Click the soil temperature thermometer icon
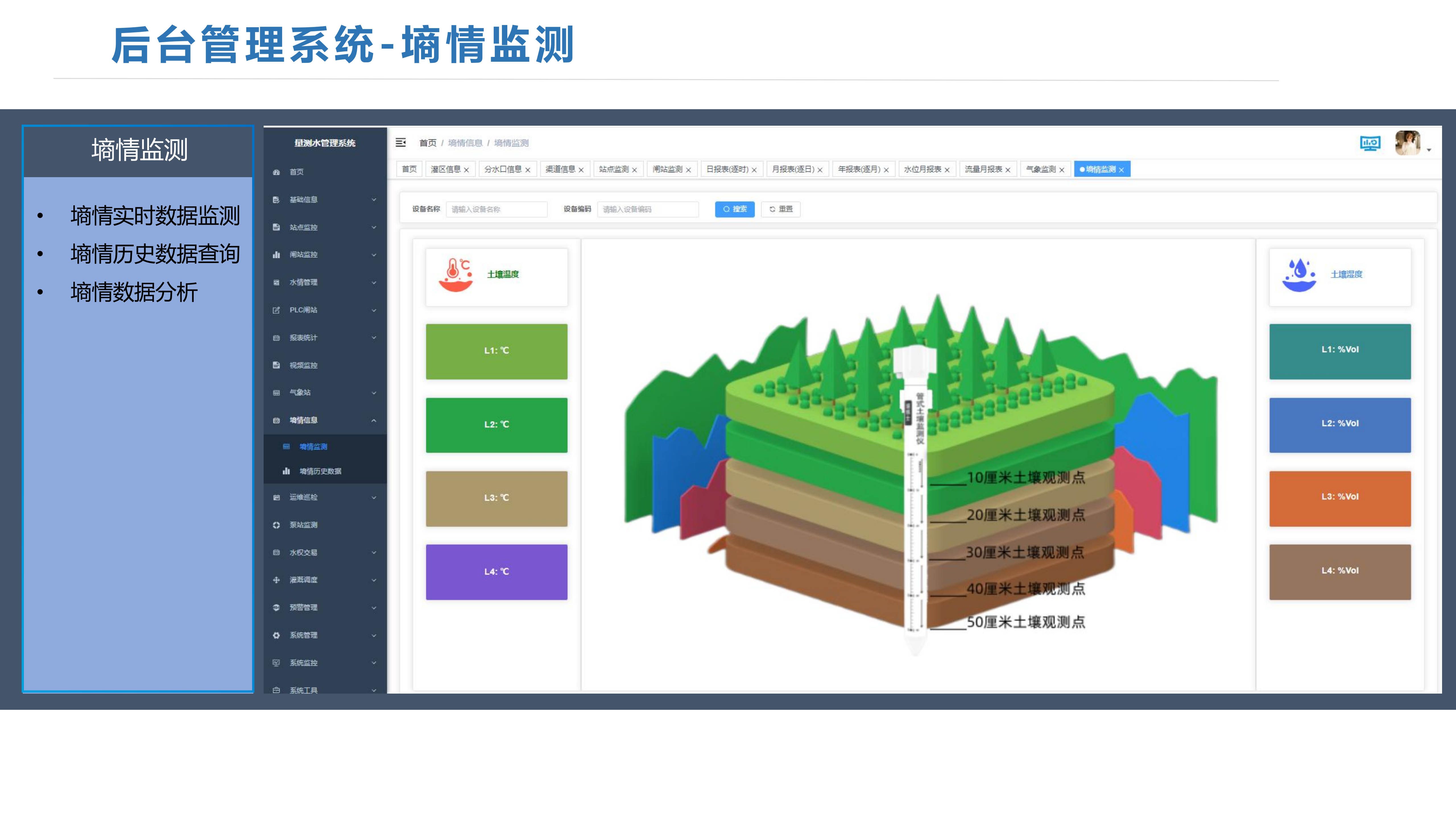 point(456,275)
